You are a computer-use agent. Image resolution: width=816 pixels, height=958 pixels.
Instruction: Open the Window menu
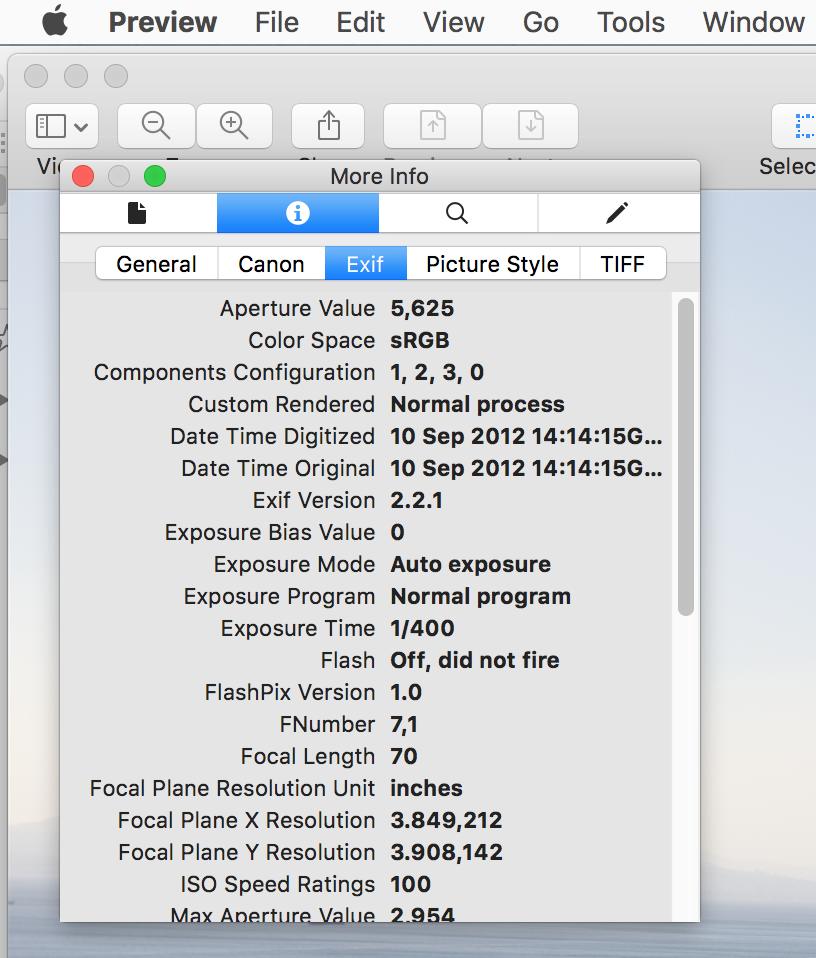(754, 23)
